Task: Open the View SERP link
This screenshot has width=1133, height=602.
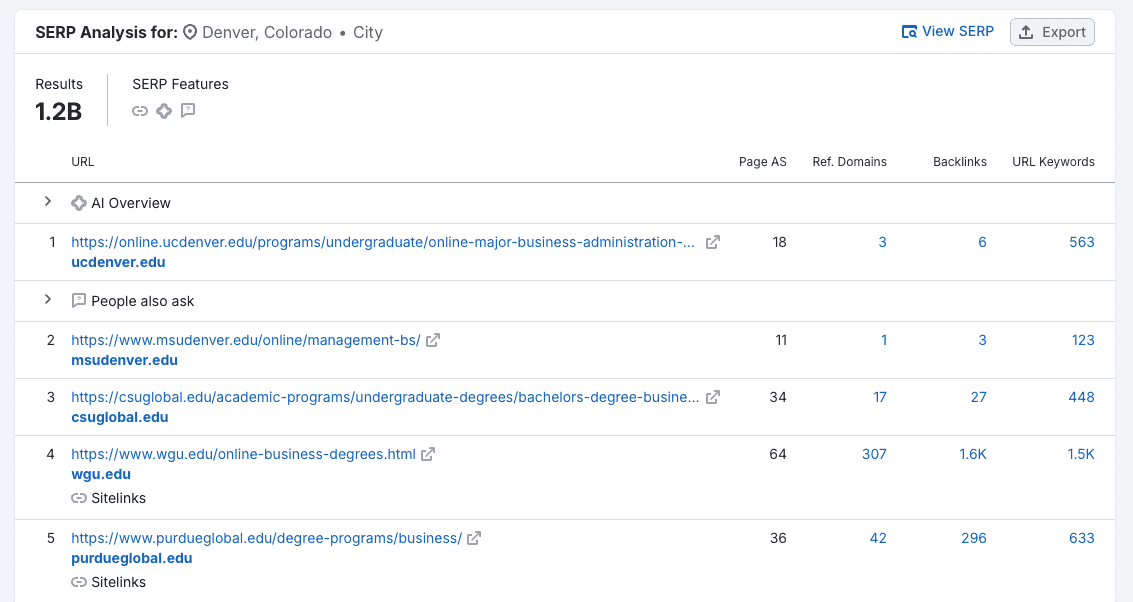Action: pos(947,31)
